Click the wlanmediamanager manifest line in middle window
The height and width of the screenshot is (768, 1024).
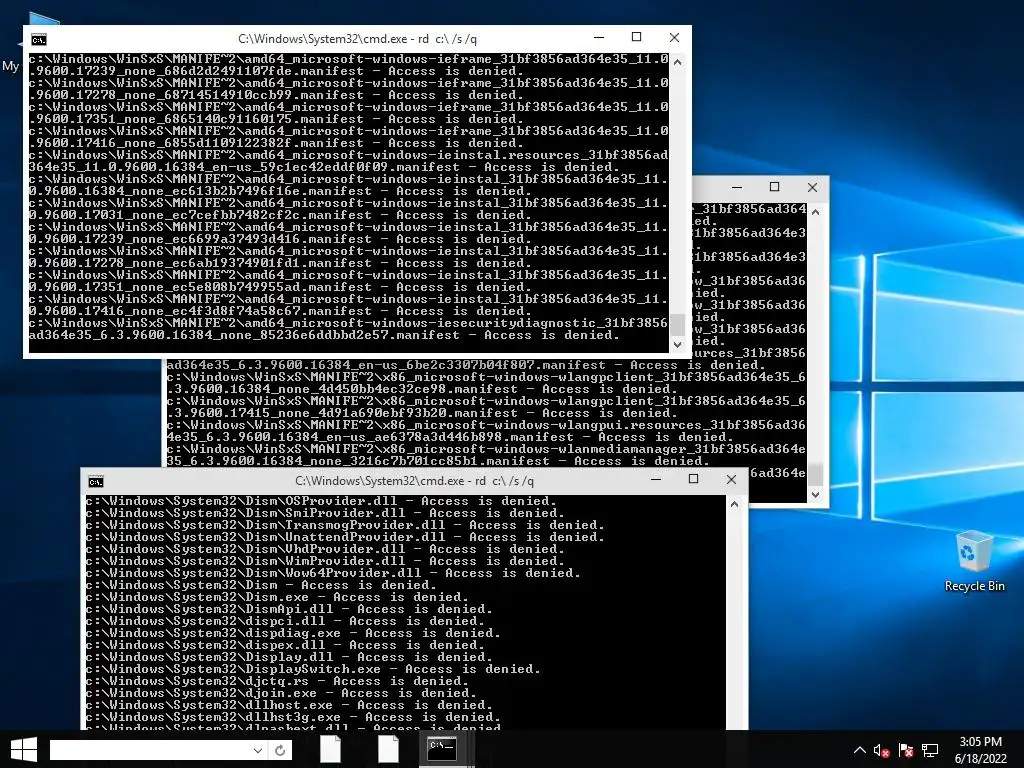[486, 455]
